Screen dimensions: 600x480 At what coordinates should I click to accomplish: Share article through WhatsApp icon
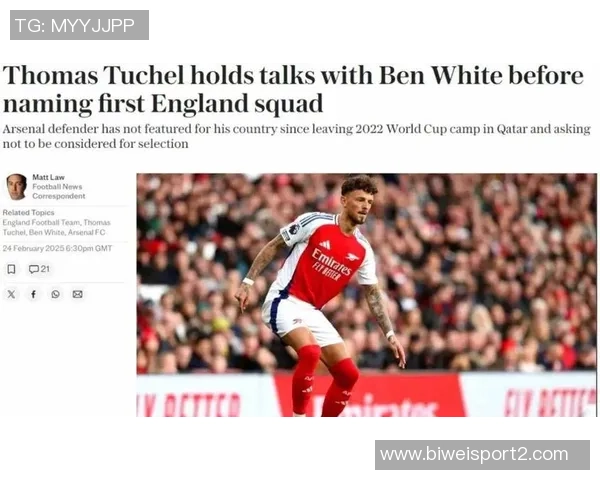(x=55, y=294)
